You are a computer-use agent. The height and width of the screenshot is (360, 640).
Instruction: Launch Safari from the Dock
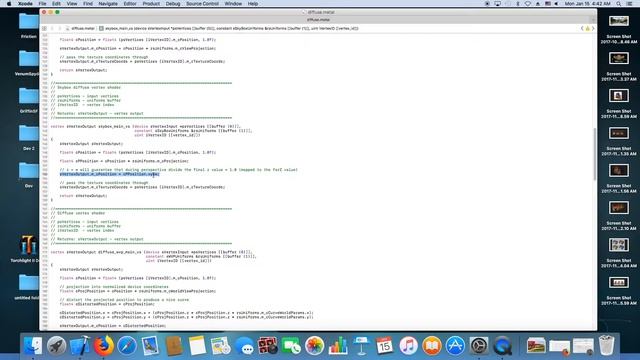point(127,345)
